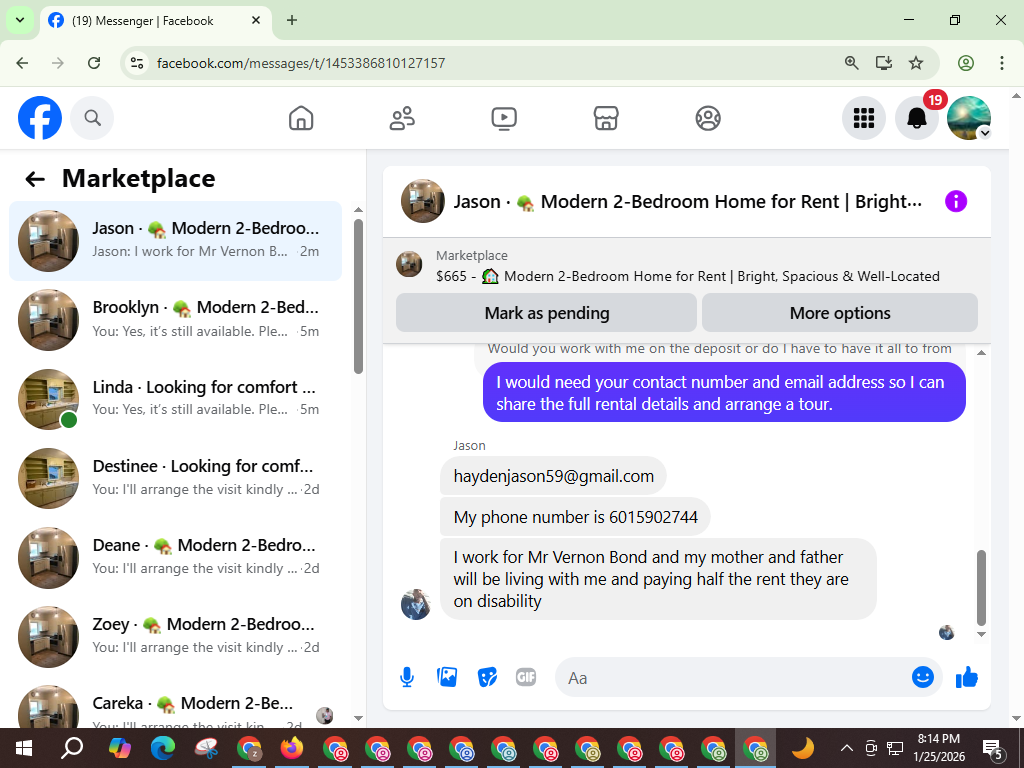The width and height of the screenshot is (1024, 768).
Task: Open the Groups icon in top navigation
Action: pos(708,118)
